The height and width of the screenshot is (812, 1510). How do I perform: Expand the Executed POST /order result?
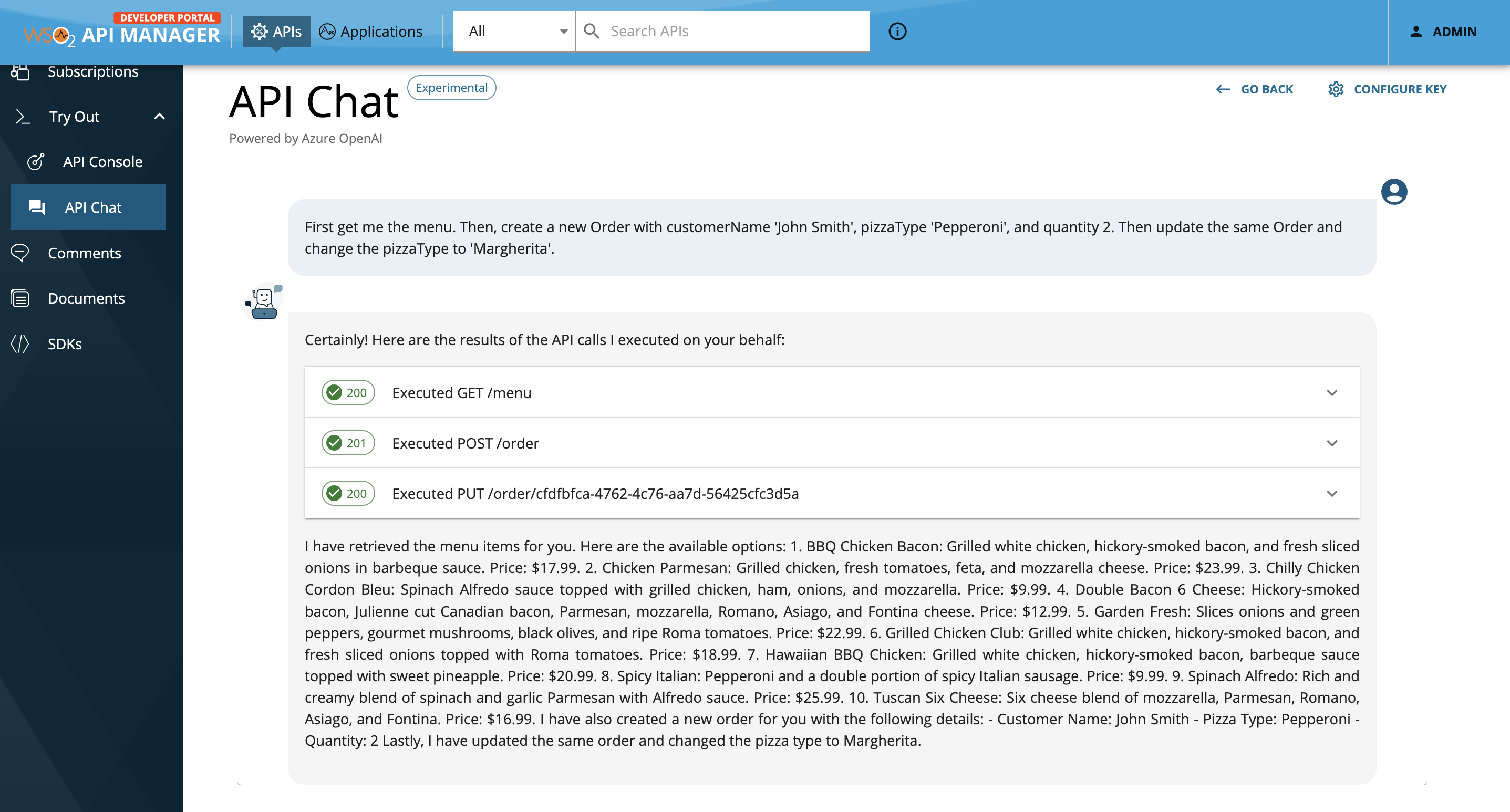pos(832,443)
